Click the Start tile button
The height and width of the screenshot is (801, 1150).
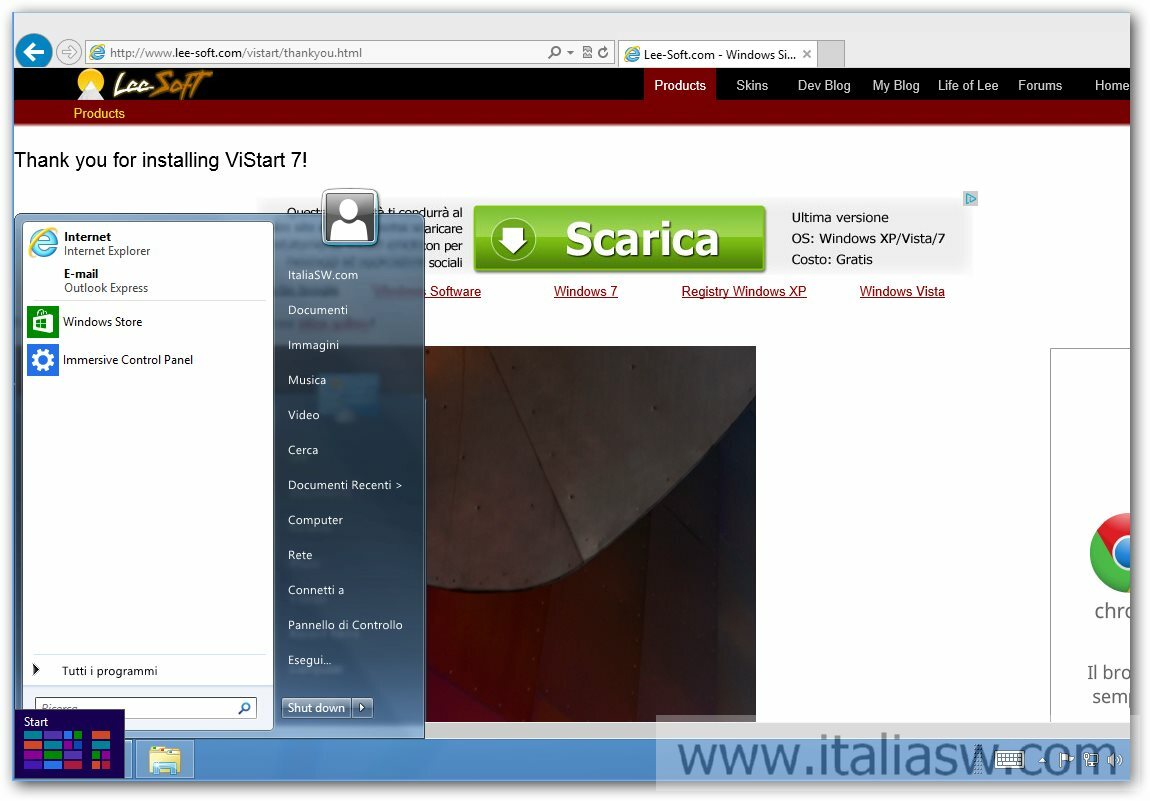click(x=70, y=743)
